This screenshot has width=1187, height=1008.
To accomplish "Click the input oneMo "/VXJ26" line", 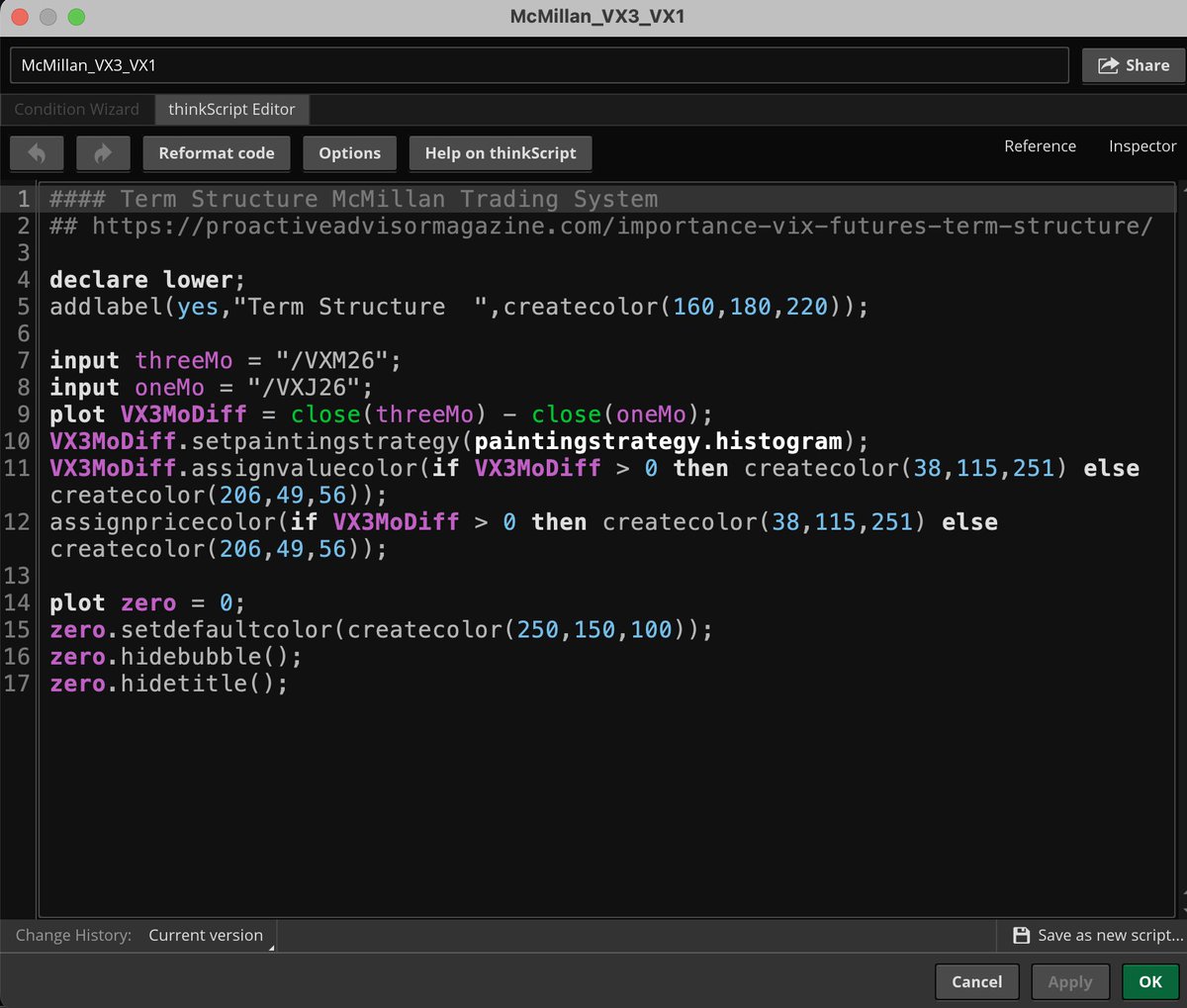I will point(211,388).
